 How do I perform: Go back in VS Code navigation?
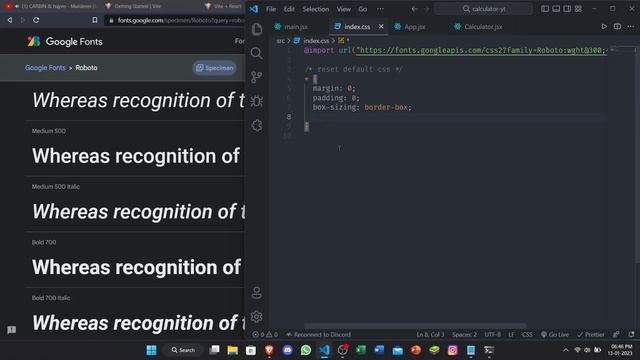pyautogui.click(x=414, y=9)
